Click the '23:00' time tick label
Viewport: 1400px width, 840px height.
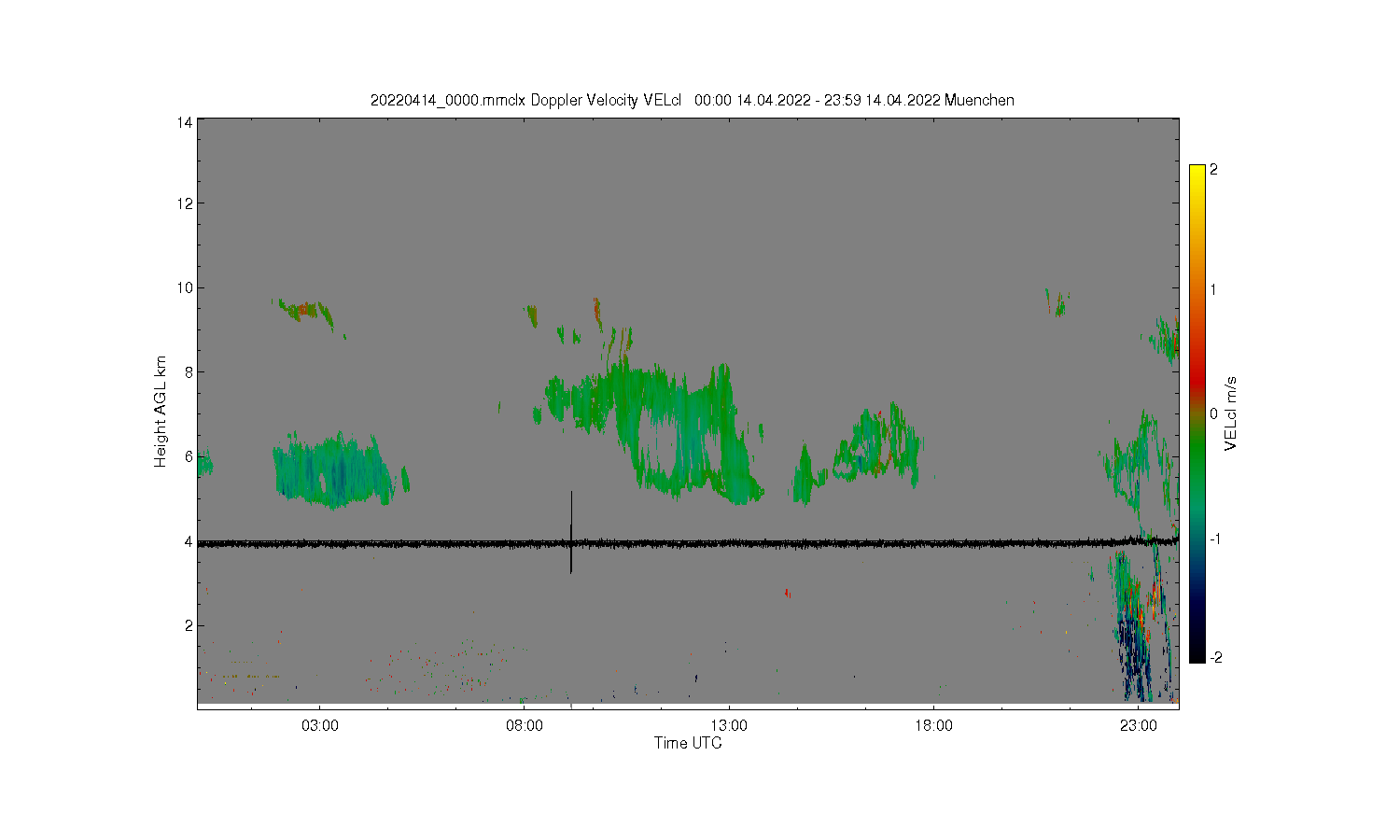tap(1138, 726)
